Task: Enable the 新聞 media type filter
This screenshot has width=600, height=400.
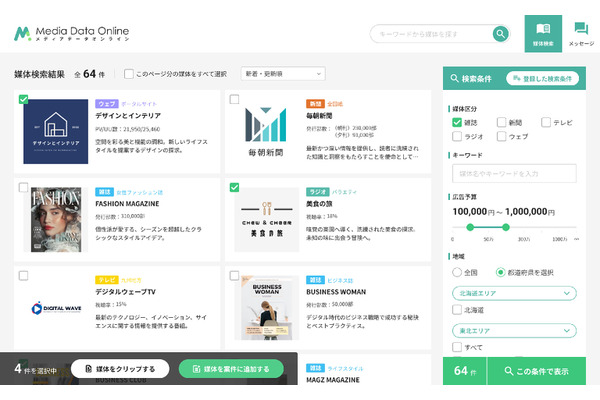Action: [501, 122]
